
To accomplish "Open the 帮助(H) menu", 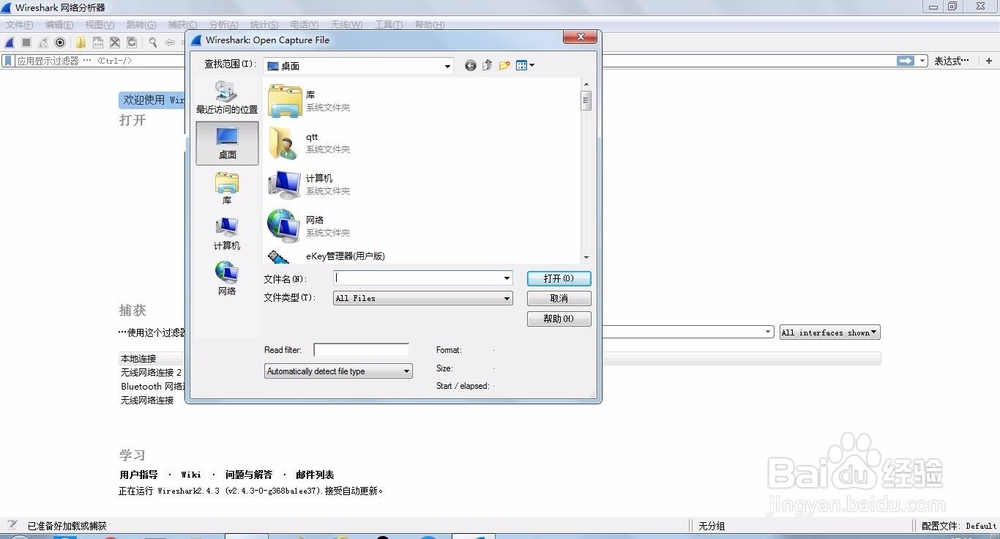I will [x=429, y=25].
